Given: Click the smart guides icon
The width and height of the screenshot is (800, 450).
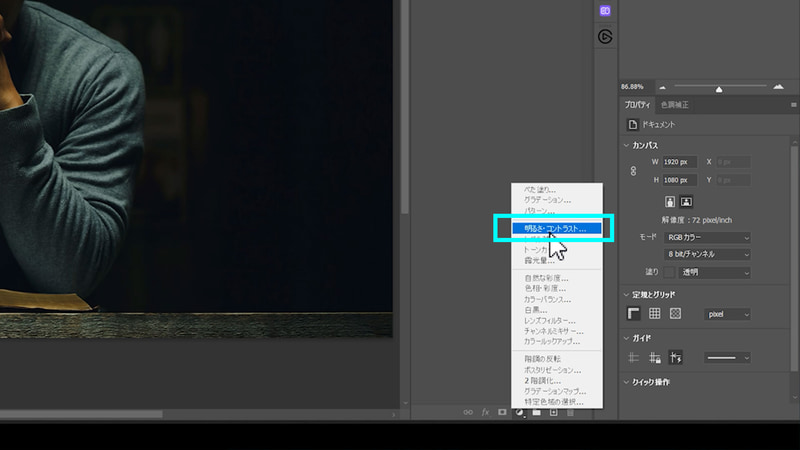Looking at the screenshot, I should [x=676, y=358].
